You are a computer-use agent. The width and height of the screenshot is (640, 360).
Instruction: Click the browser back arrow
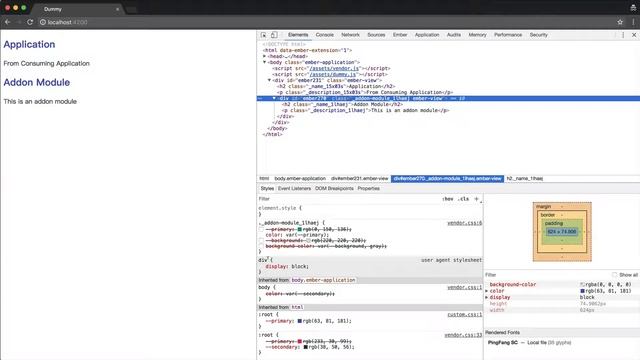coord(7,22)
